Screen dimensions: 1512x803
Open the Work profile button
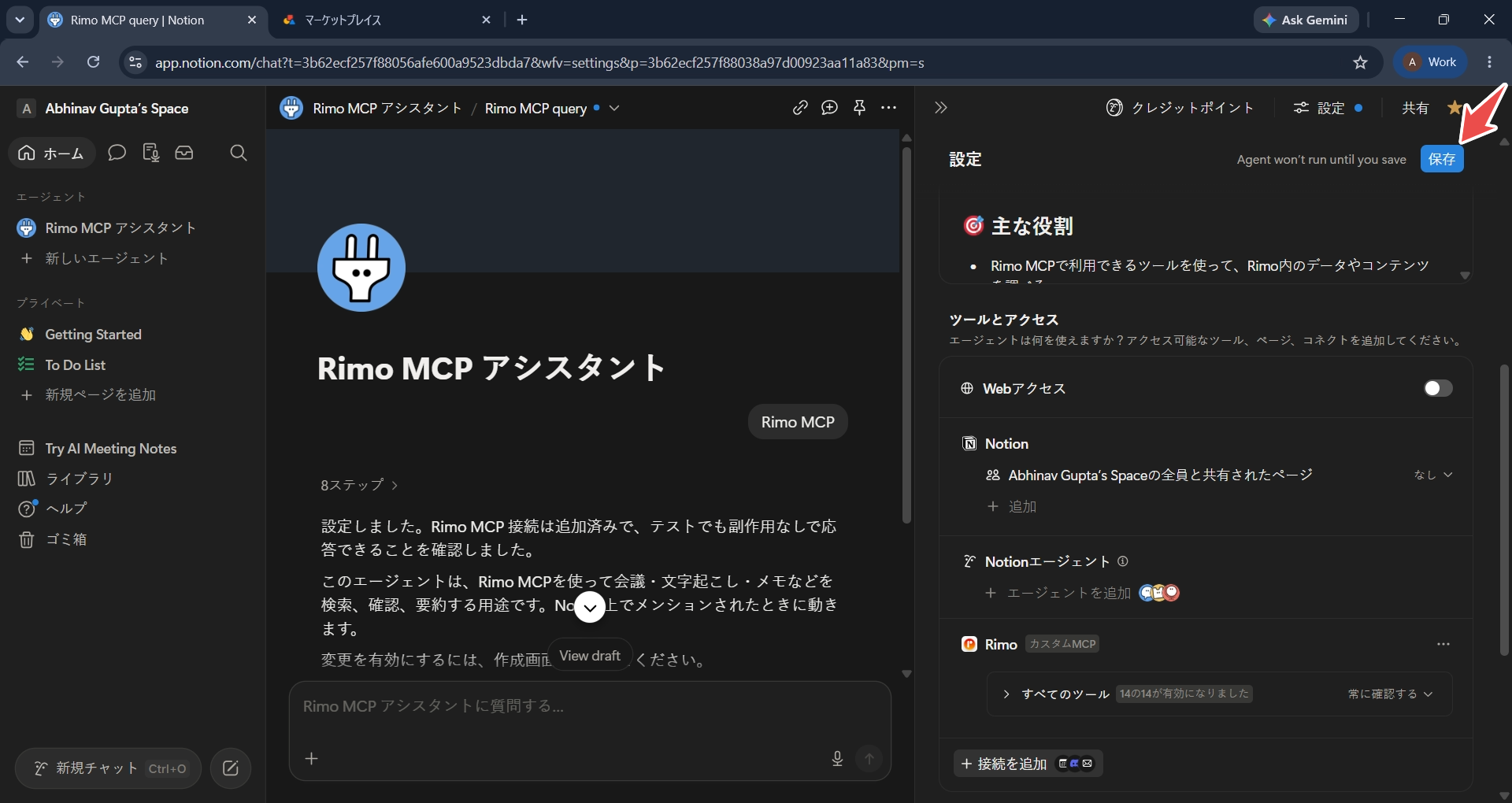point(1431,62)
